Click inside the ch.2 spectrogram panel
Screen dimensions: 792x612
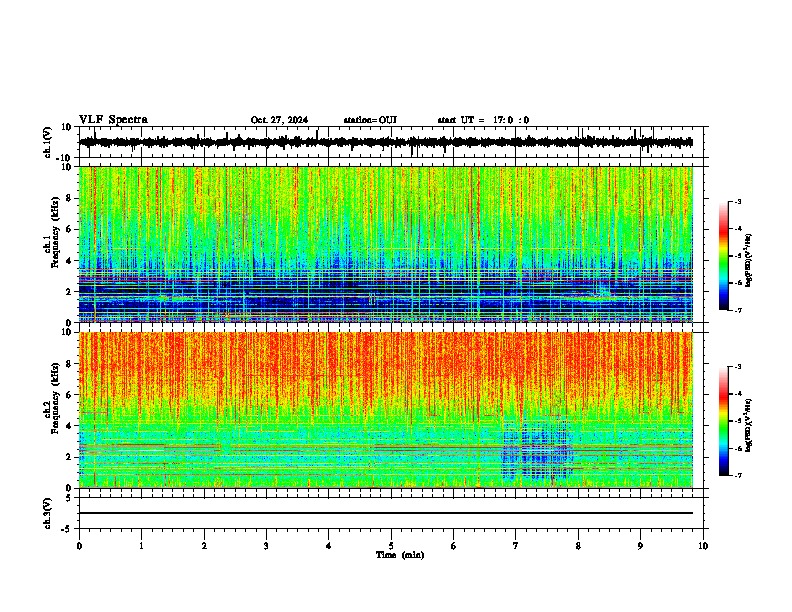[x=386, y=410]
